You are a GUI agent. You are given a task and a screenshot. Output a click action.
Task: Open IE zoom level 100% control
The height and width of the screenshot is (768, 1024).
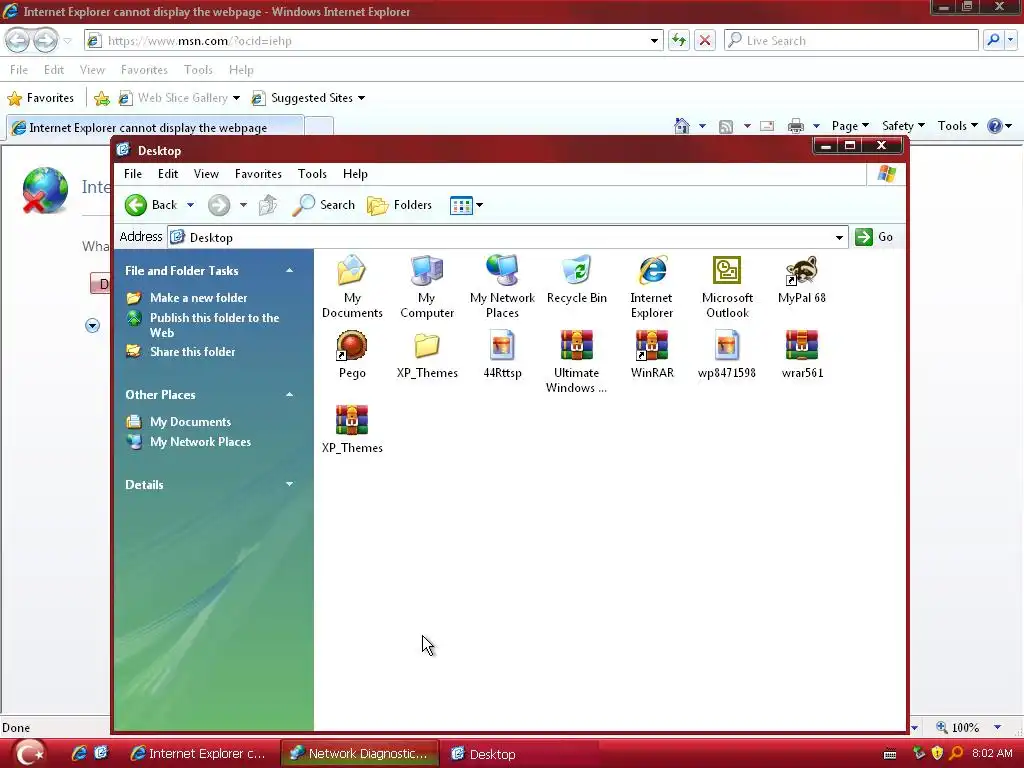968,727
